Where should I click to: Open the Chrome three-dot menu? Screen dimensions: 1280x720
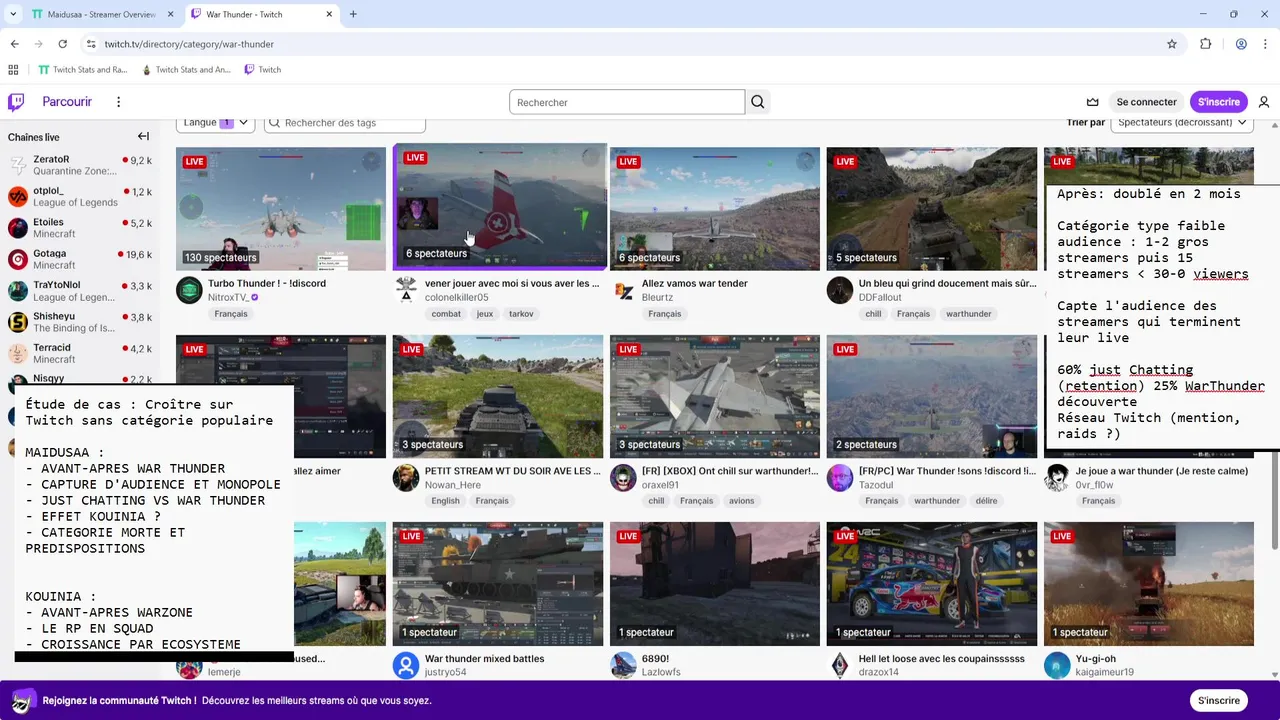1266,44
